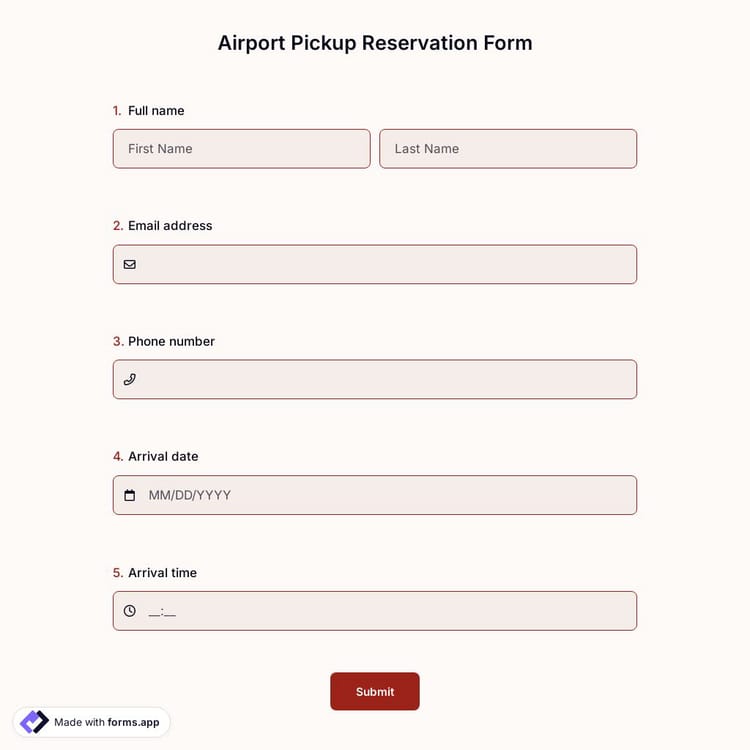
Task: Click the envelope icon in email field
Action: click(x=129, y=265)
